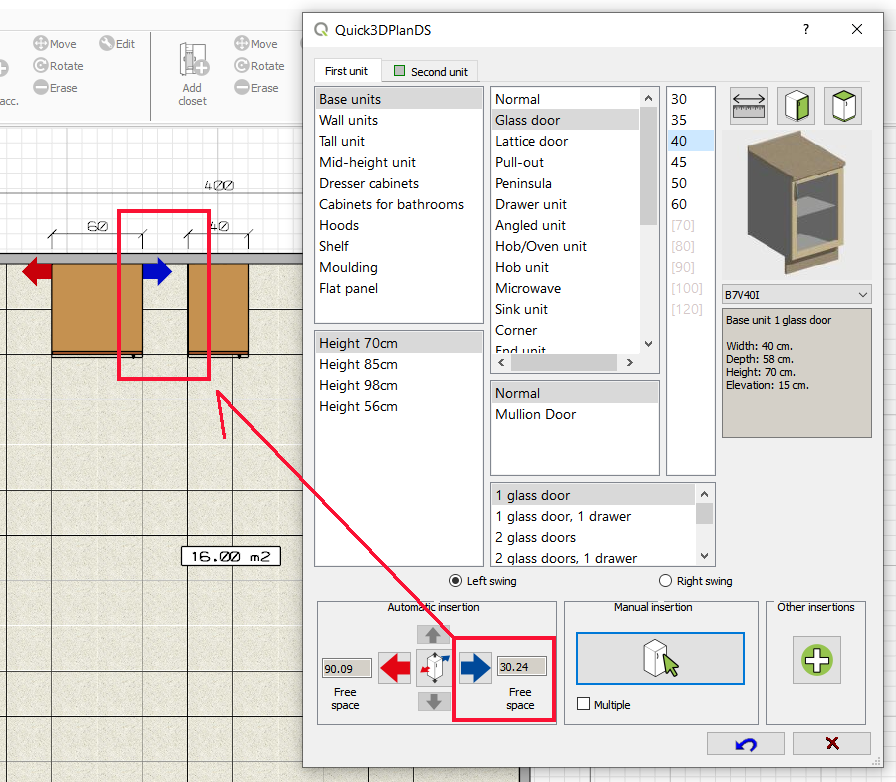Image resolution: width=896 pixels, height=782 pixels.
Task: Click the 16.00 m2 area label
Action: tap(231, 556)
